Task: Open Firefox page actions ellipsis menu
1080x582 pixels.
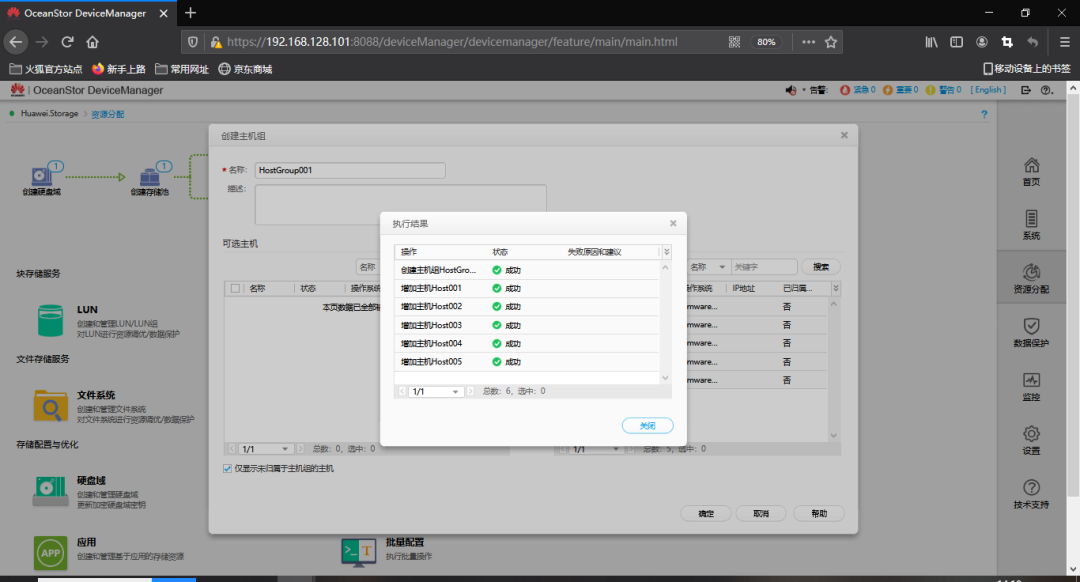Action: (x=809, y=42)
